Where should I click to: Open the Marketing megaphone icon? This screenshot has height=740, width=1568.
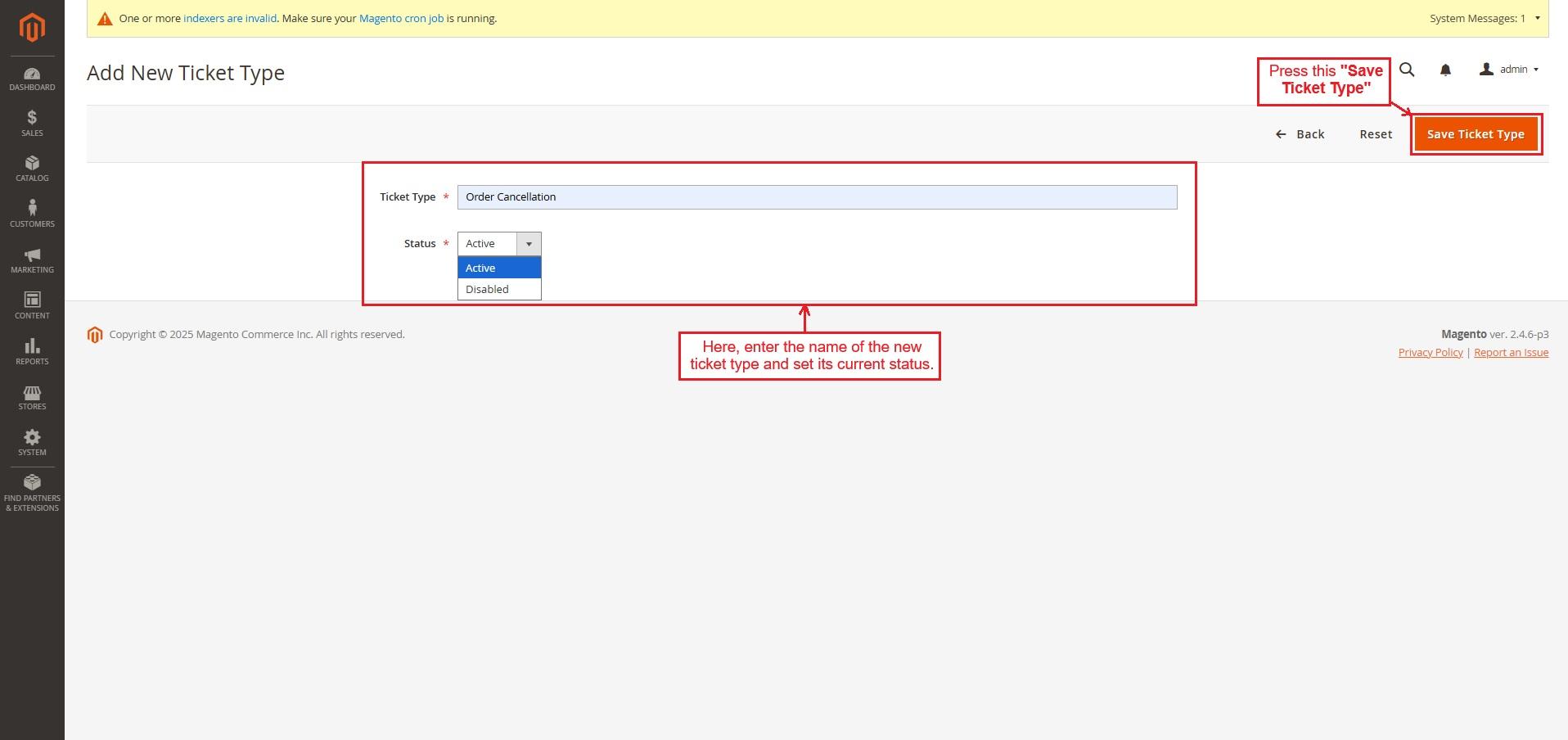pyautogui.click(x=32, y=260)
